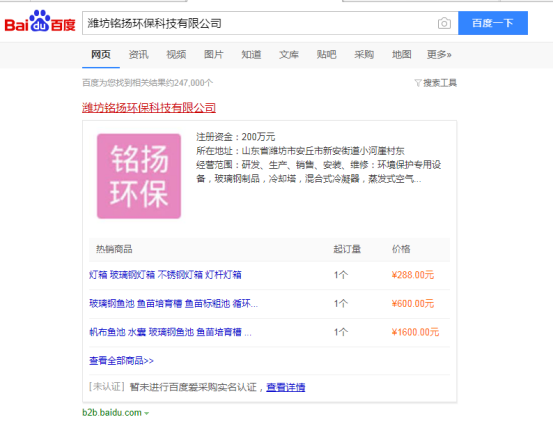Open the 贴吧 tab
The width and height of the screenshot is (554, 424).
tap(326, 54)
